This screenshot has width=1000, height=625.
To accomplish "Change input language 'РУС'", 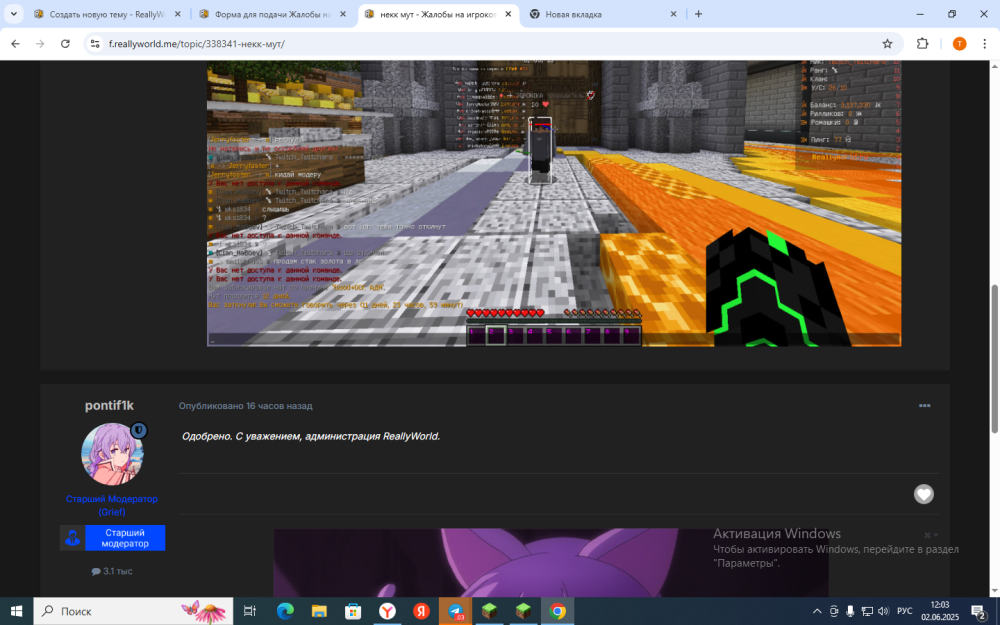I will tap(904, 611).
